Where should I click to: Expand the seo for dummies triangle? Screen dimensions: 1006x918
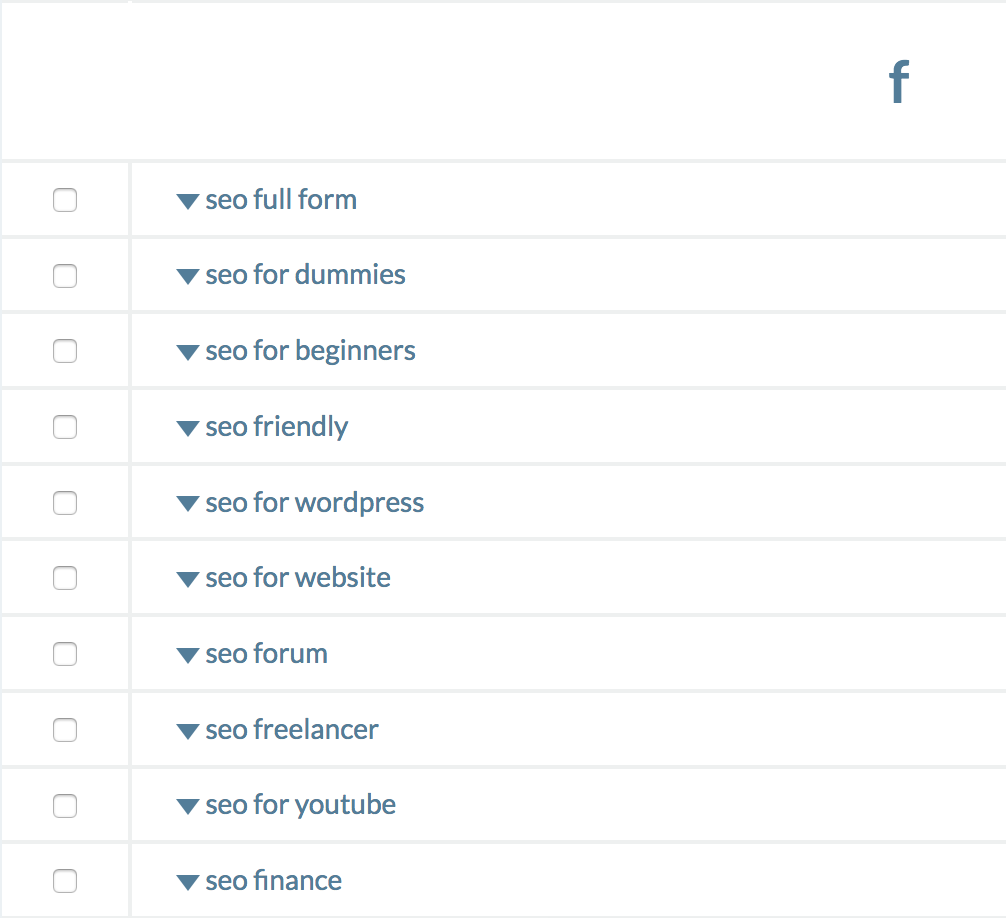coord(187,276)
